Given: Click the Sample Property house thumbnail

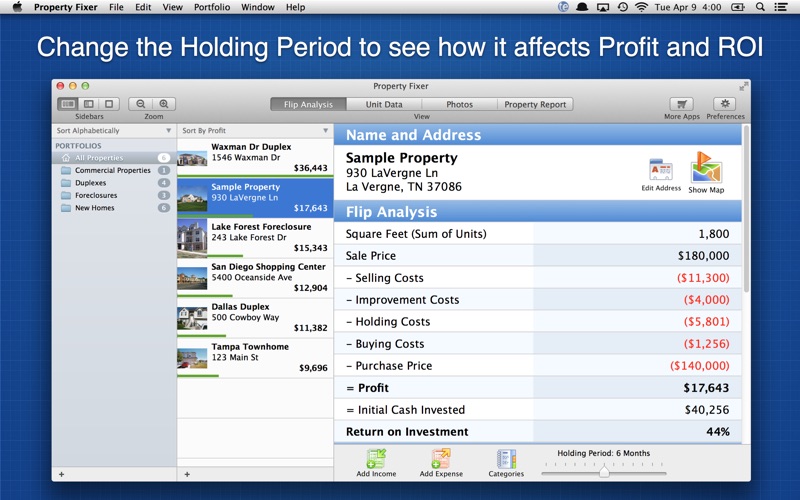Looking at the screenshot, I should tap(192, 199).
